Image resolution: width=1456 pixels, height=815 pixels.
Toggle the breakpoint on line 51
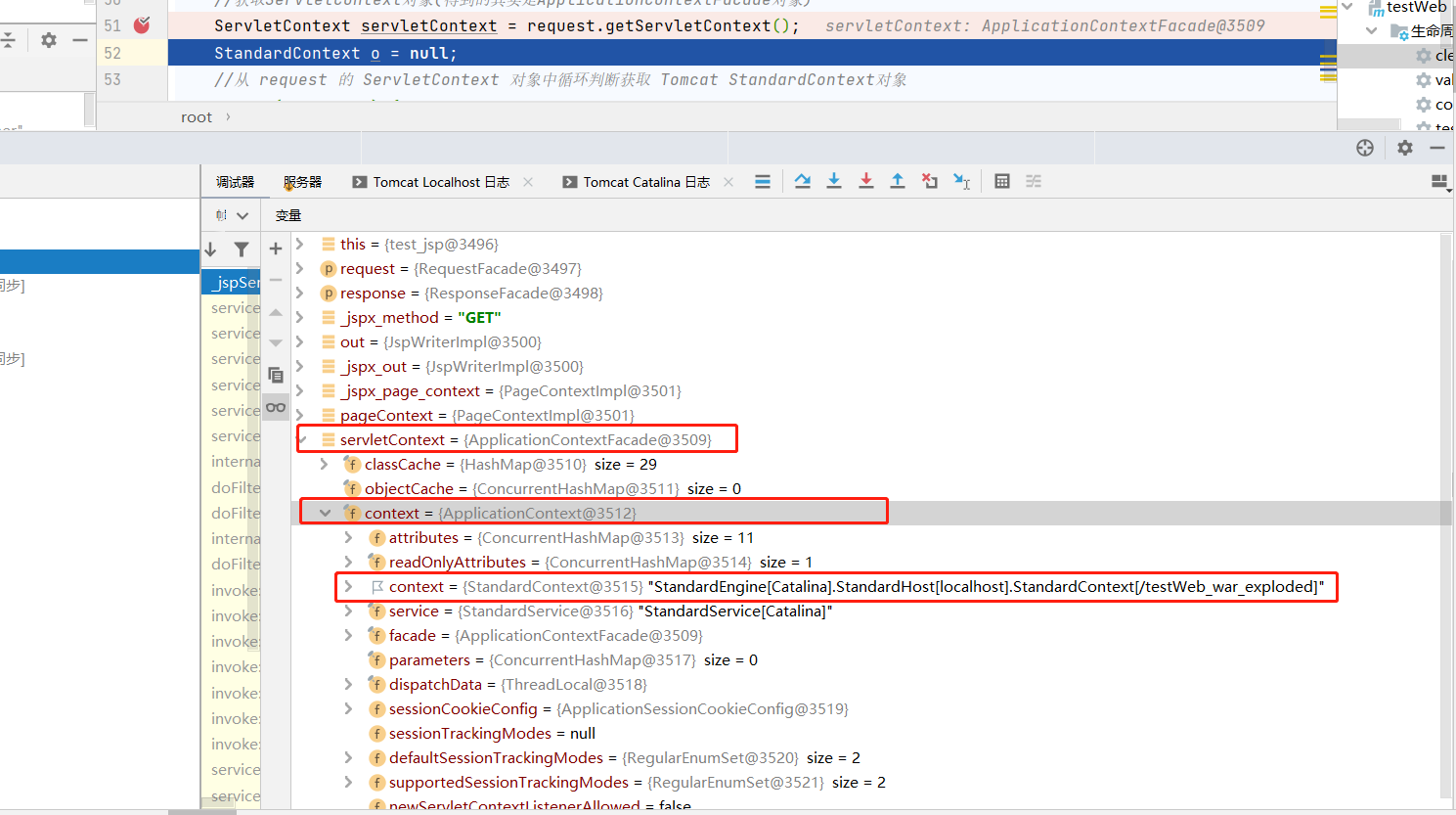142,25
